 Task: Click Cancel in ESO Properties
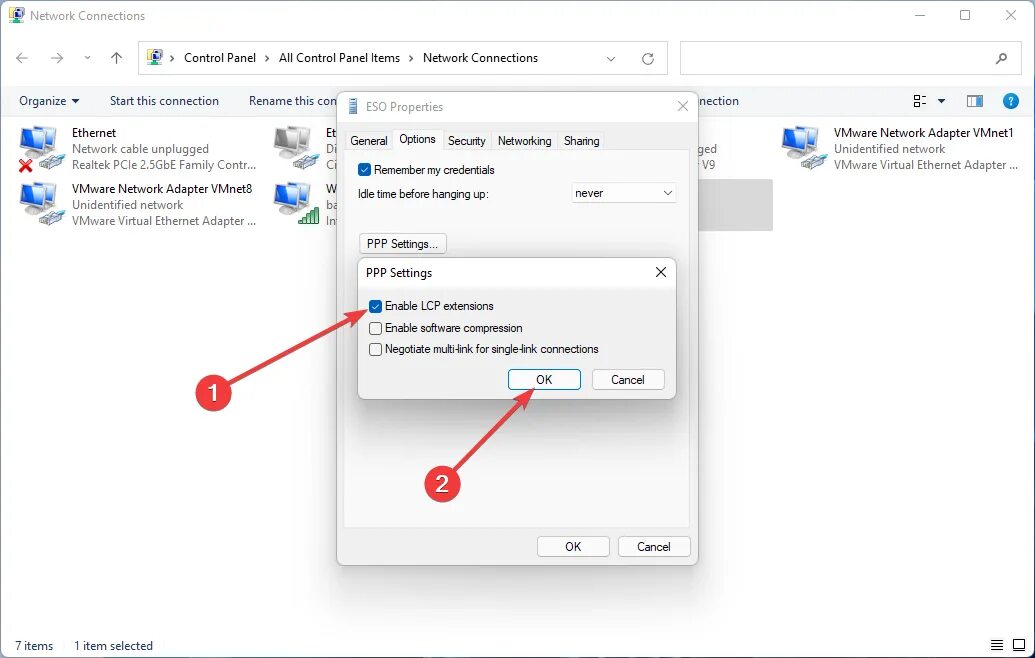tap(653, 546)
